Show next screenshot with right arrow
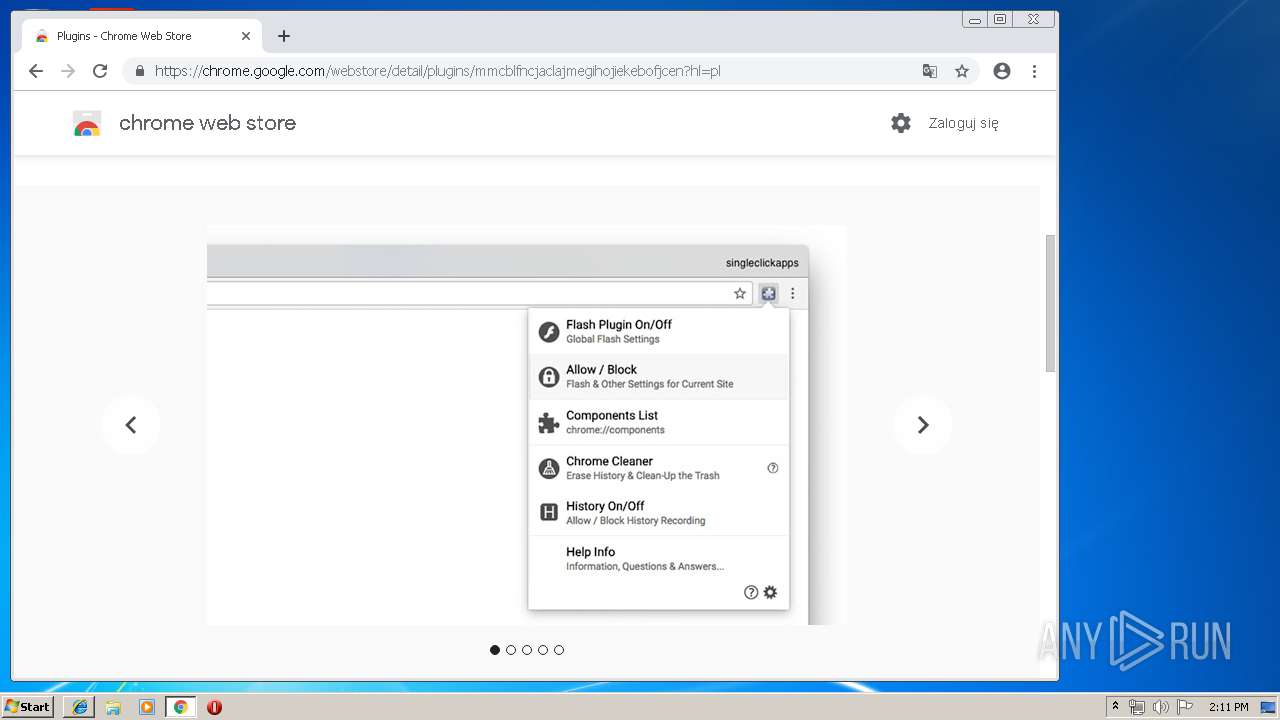Image resolution: width=1280 pixels, height=720 pixels. [923, 425]
